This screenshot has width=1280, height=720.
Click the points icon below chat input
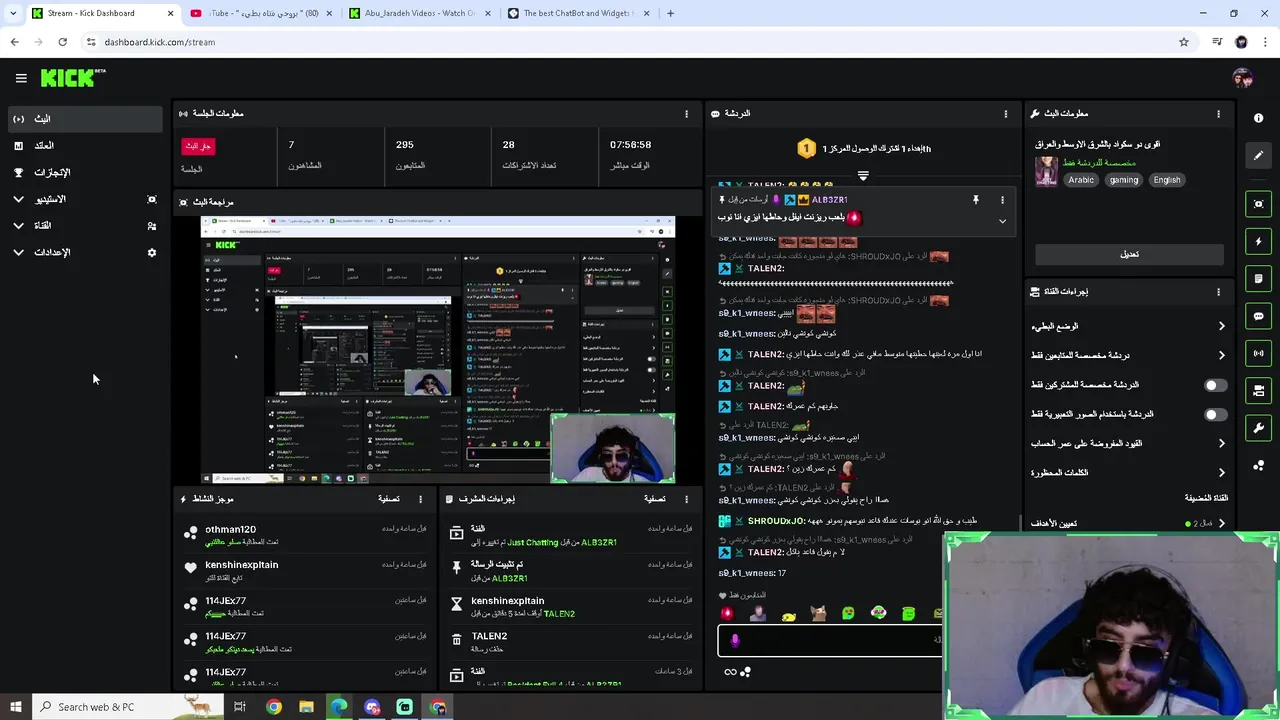point(745,672)
